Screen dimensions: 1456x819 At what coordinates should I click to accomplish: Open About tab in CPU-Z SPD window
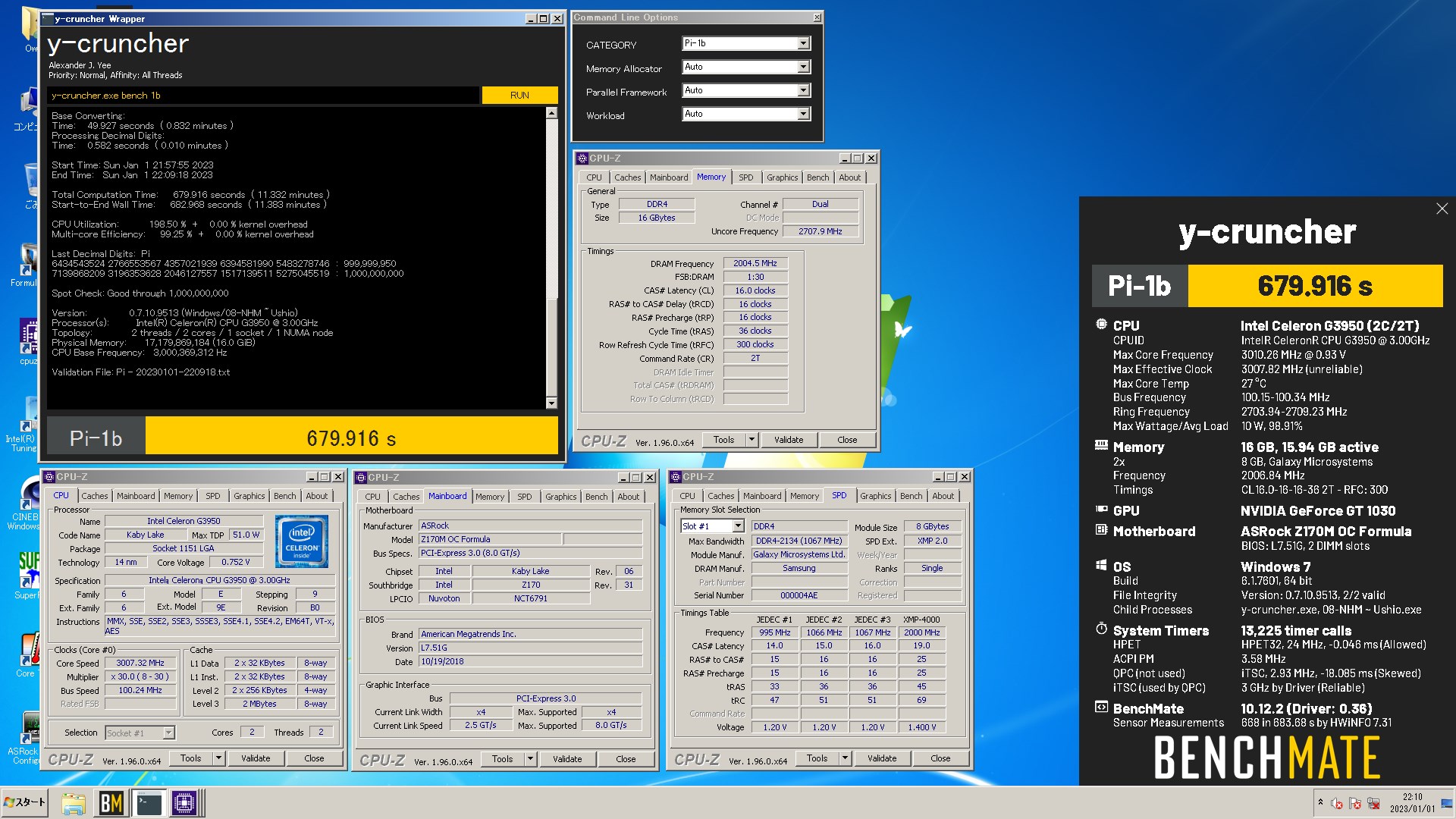point(943,496)
